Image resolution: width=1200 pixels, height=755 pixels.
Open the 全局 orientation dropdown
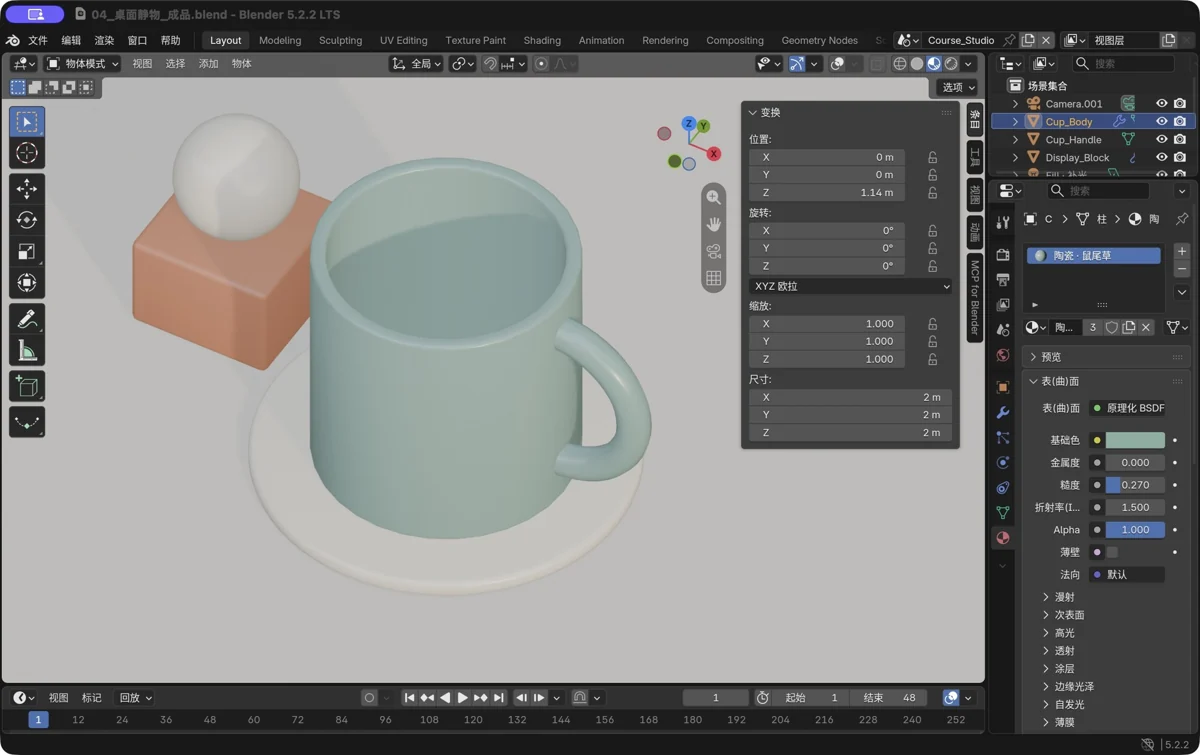tap(416, 64)
